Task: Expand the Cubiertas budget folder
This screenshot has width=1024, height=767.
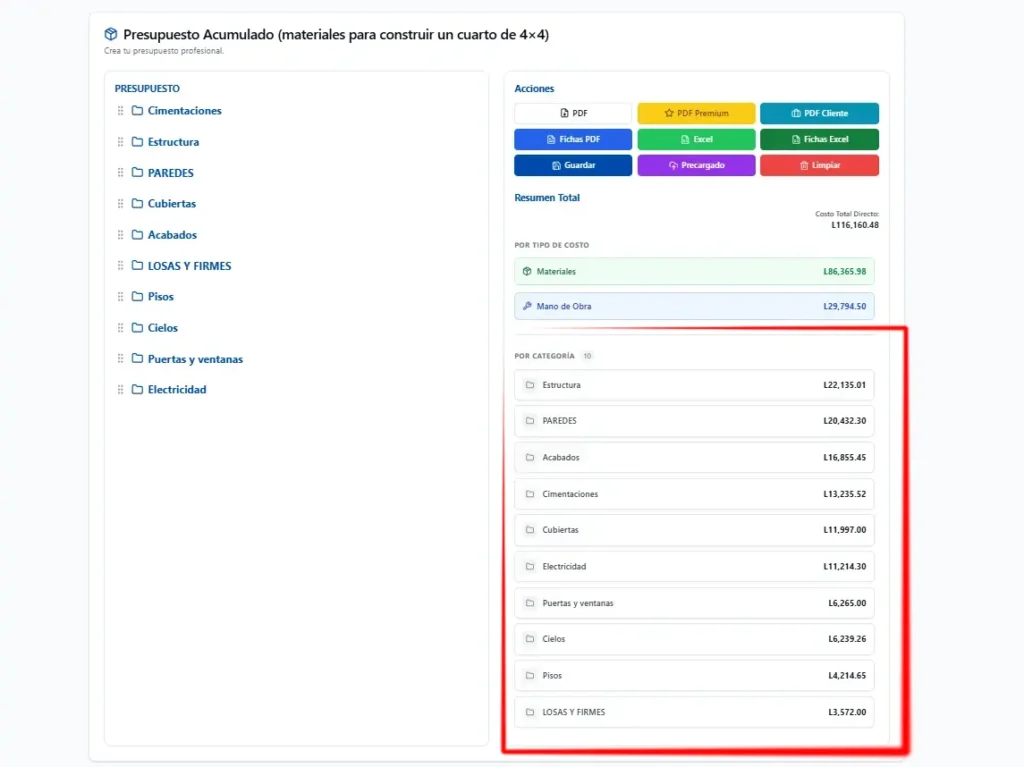Action: coord(171,204)
